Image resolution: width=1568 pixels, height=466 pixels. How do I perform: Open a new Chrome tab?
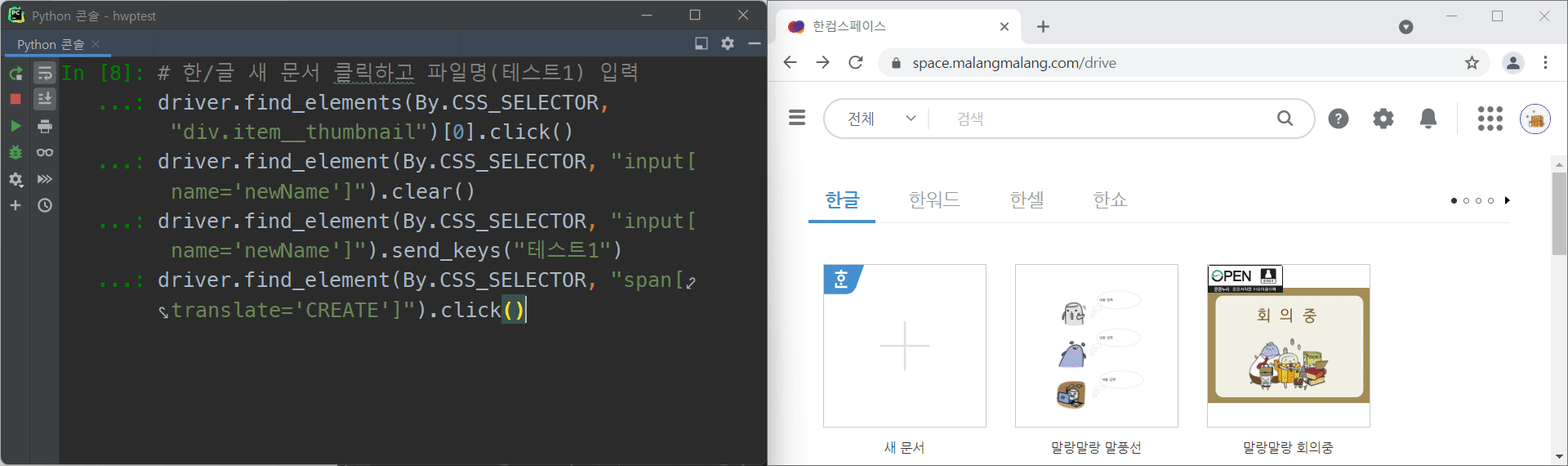1043,27
